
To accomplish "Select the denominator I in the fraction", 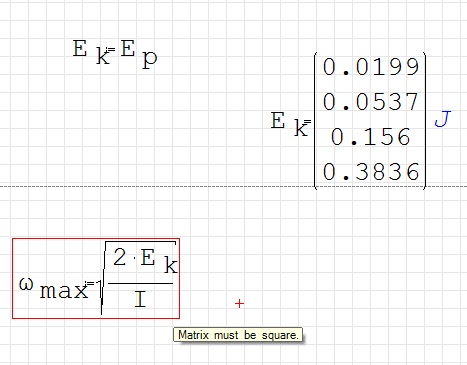I will [140, 299].
